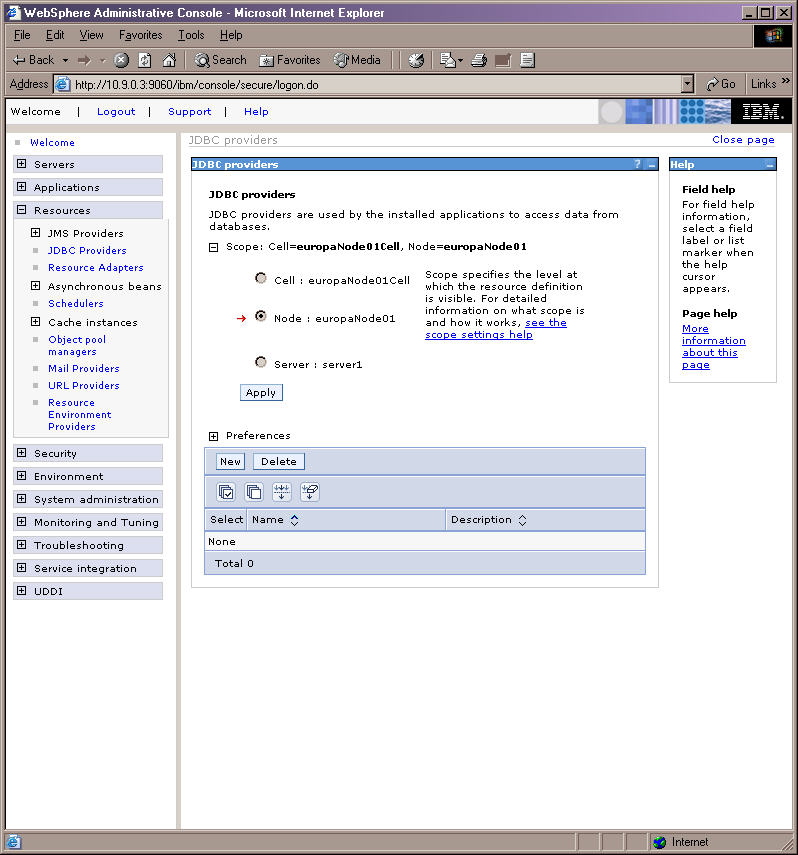The height and width of the screenshot is (855, 798).
Task: Select the Server : server1 radio button
Action: tap(261, 362)
